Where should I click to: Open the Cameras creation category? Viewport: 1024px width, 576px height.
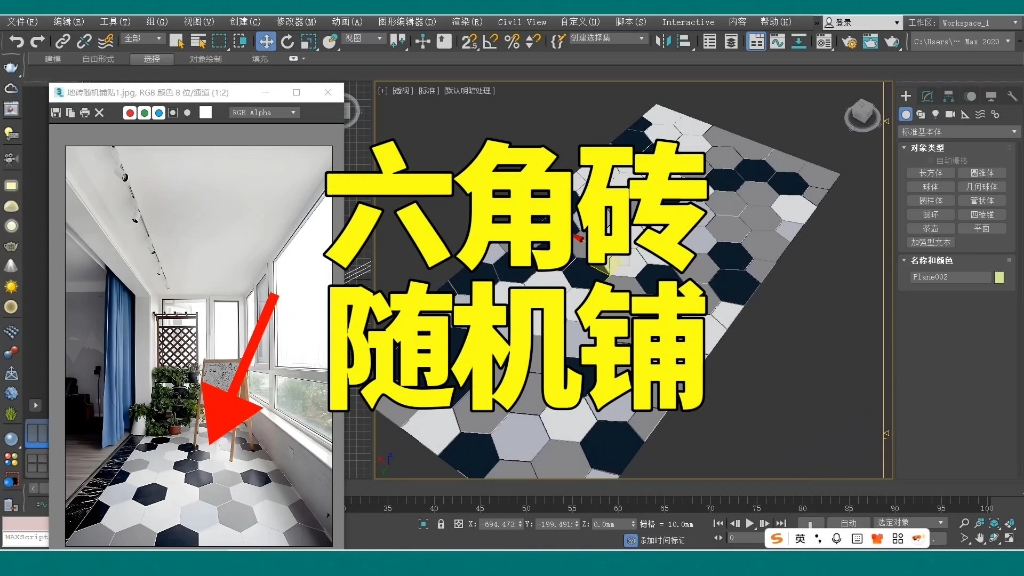tap(950, 115)
